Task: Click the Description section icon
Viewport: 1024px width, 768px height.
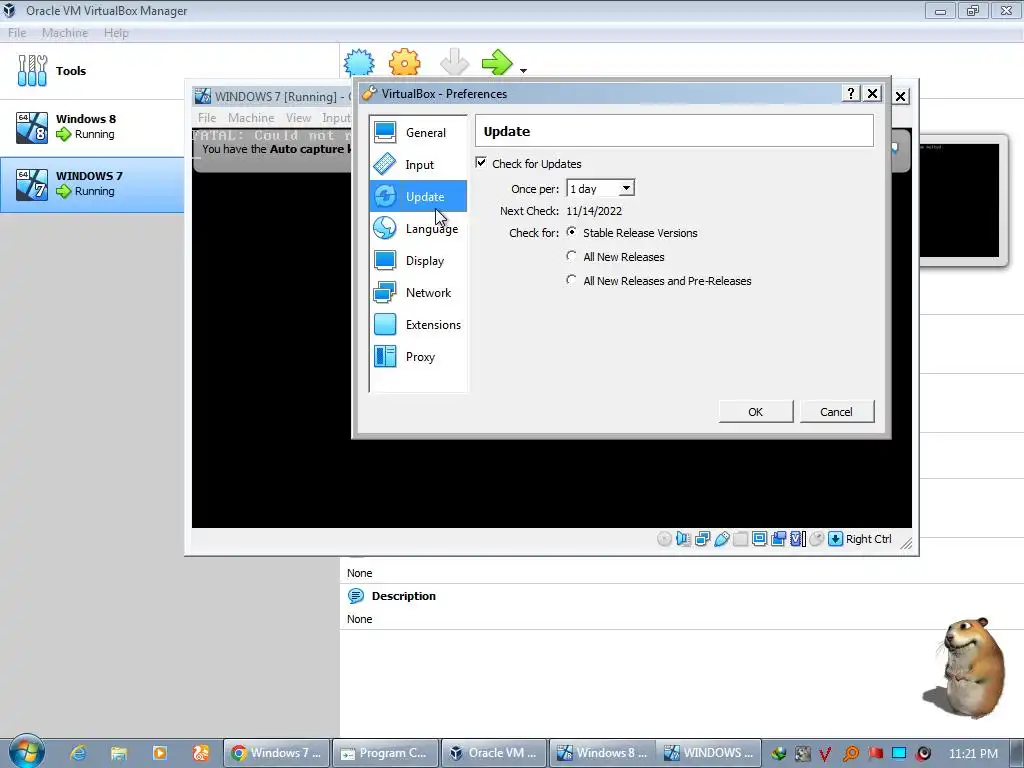Action: (356, 596)
